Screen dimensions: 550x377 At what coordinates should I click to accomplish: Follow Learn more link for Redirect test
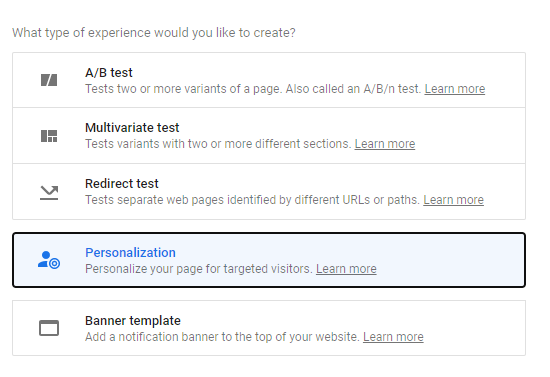453,200
